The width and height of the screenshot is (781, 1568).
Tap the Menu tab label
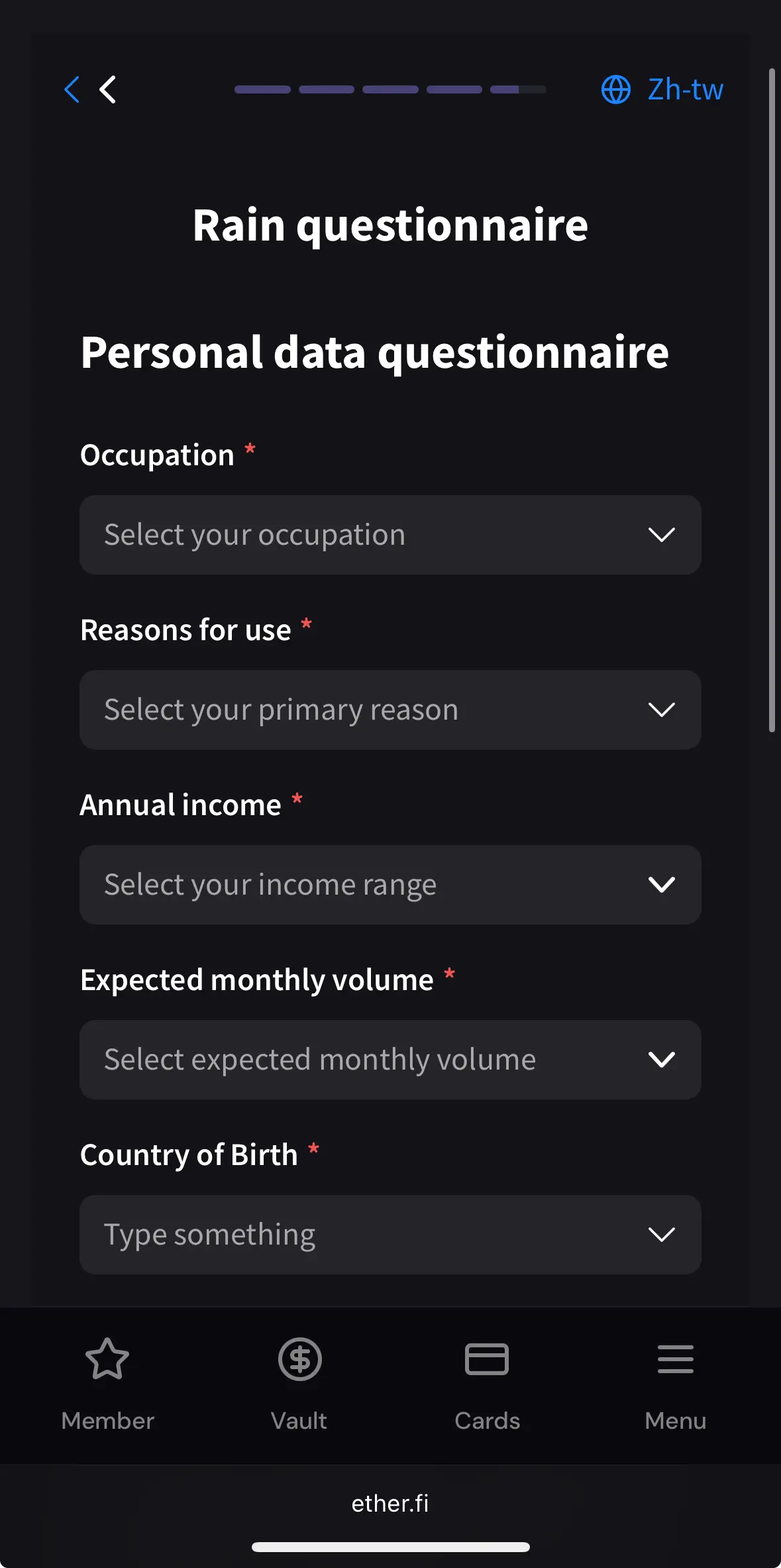676,1421
